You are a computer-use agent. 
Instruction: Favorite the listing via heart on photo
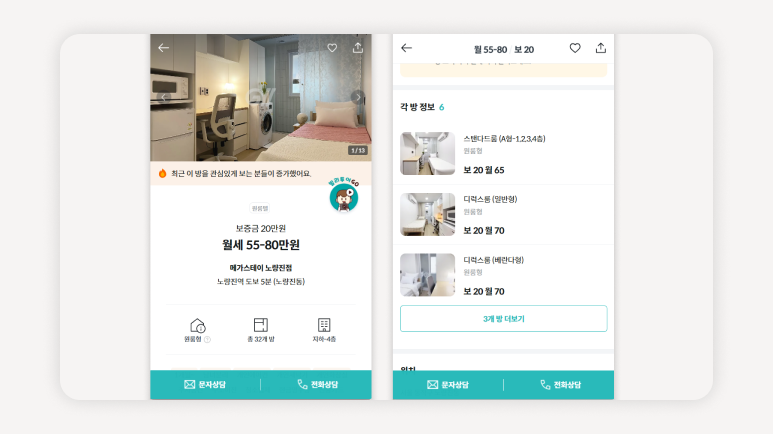coord(332,48)
